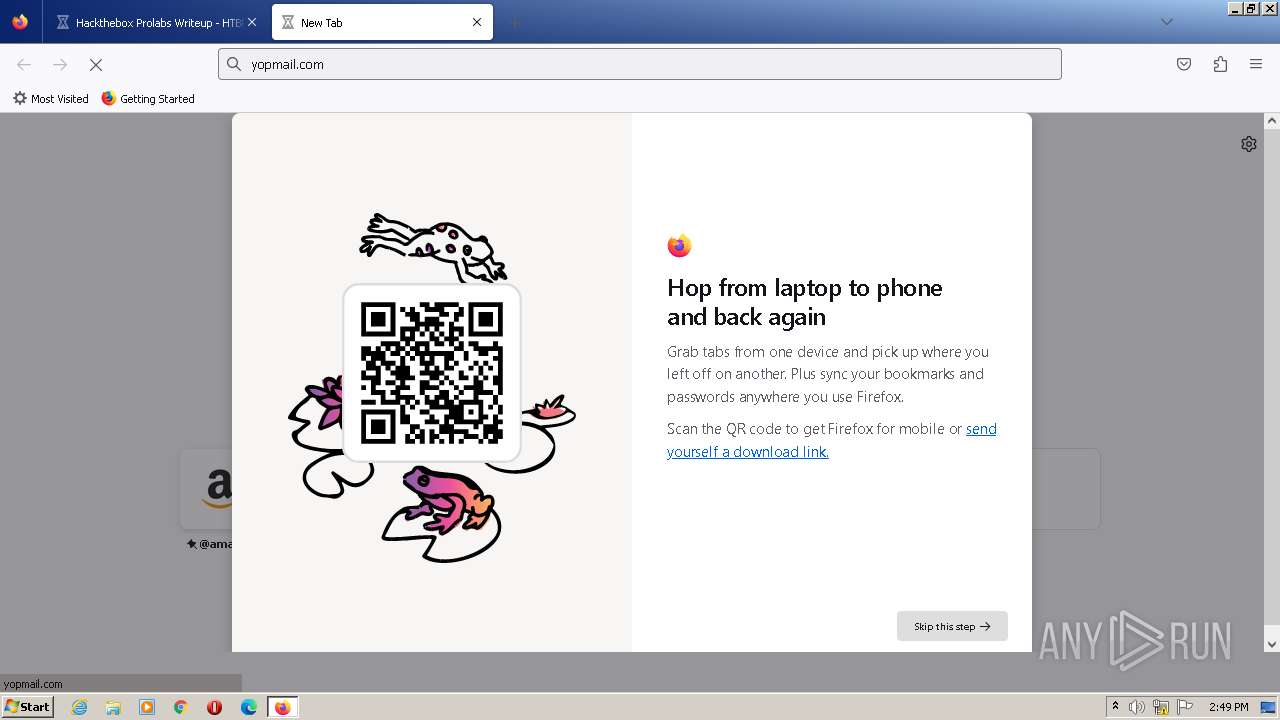
Task: Select the New Tab tab
Action: 382,22
